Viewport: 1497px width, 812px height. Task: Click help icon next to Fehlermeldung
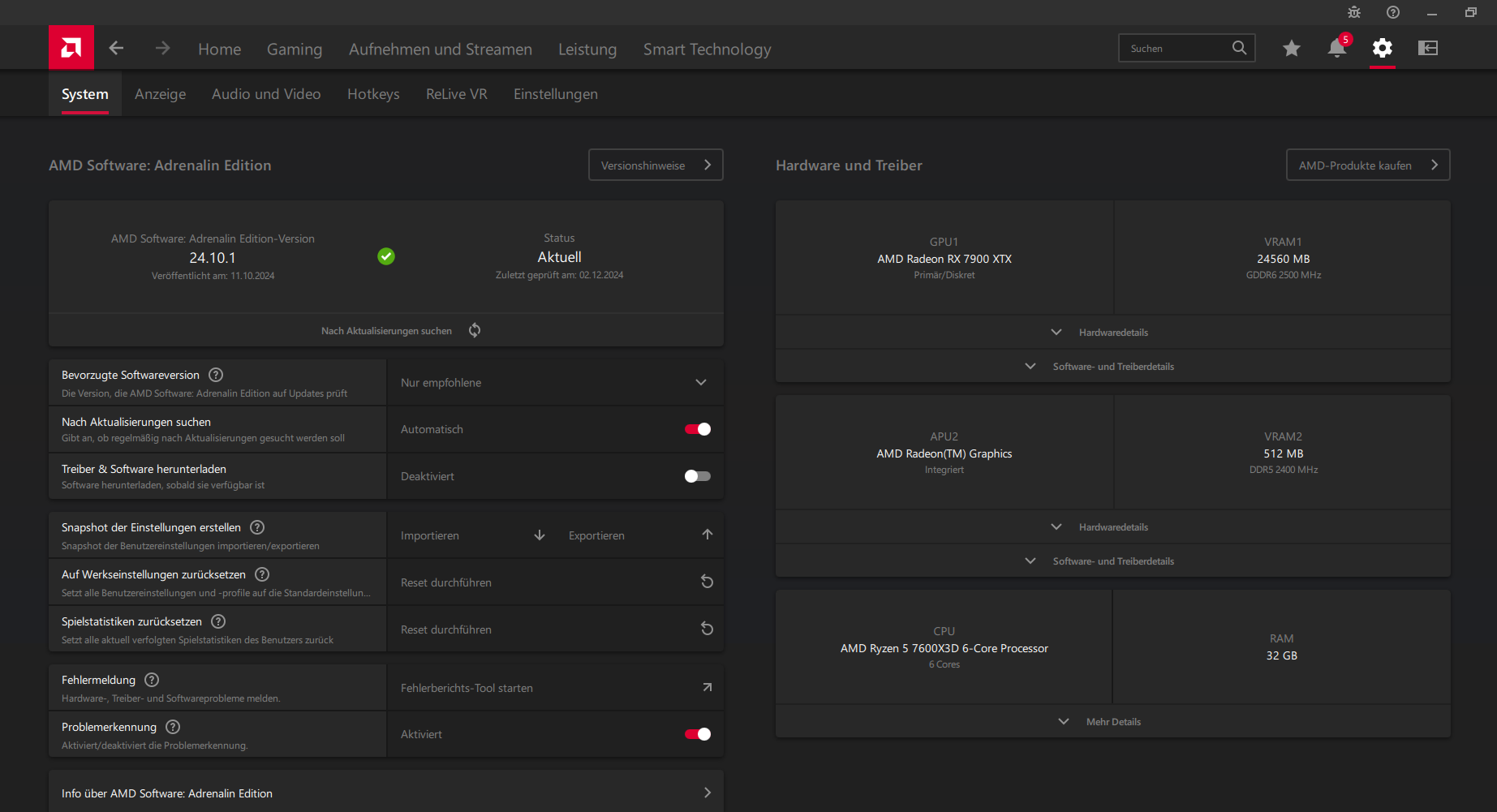pyautogui.click(x=152, y=680)
